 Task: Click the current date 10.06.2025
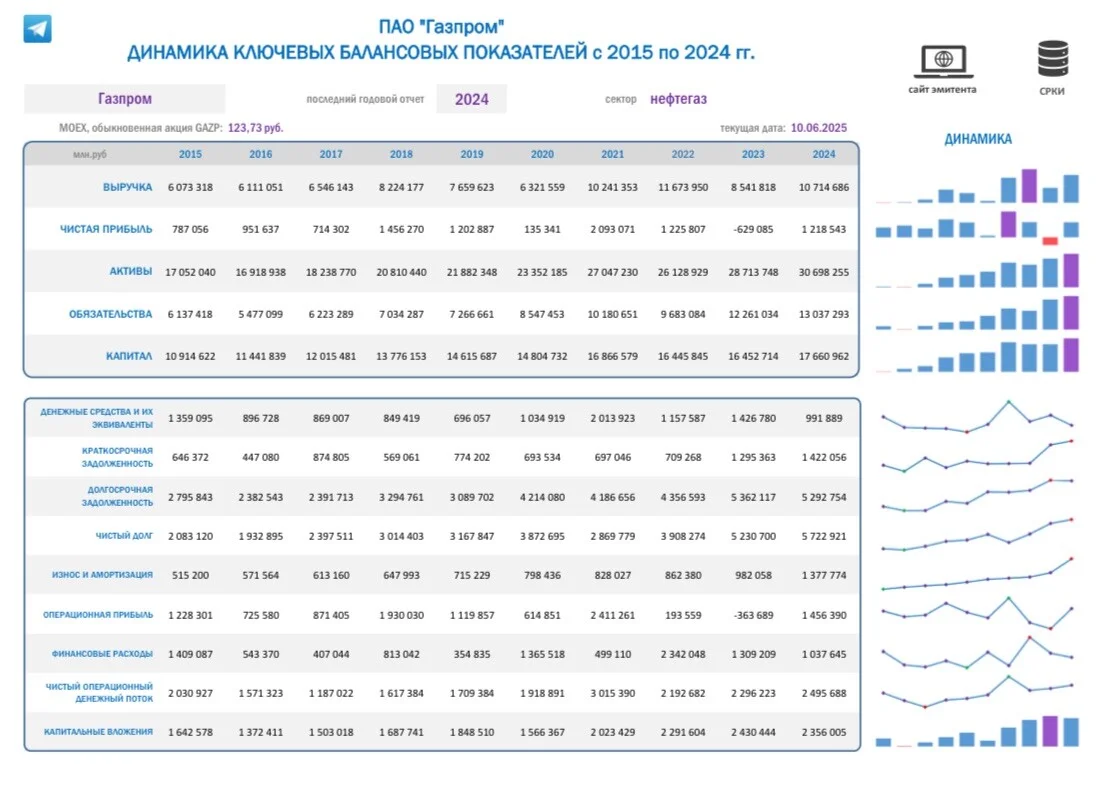point(818,128)
